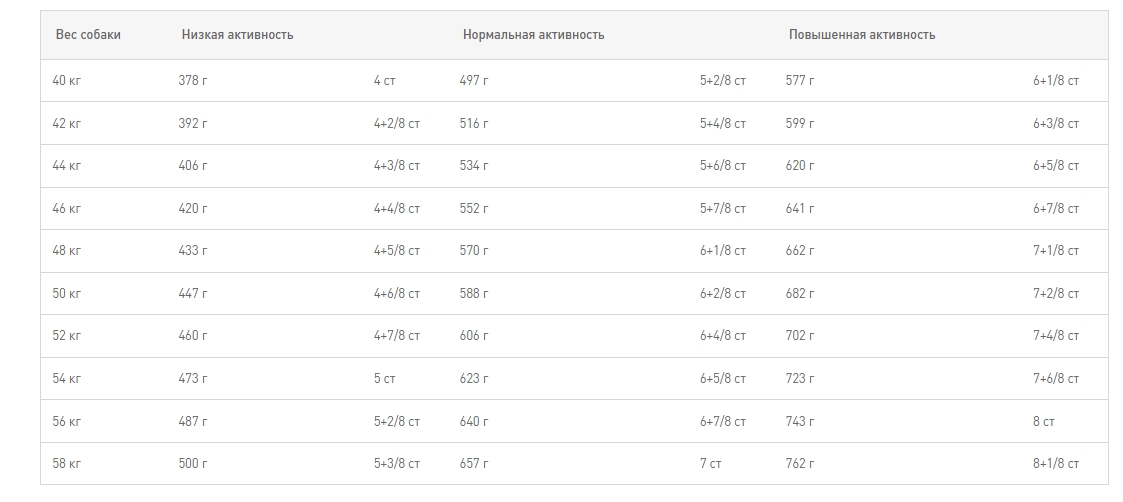Click the 378 г value
Image resolution: width=1123 pixels, height=502 pixels.
click(x=193, y=81)
